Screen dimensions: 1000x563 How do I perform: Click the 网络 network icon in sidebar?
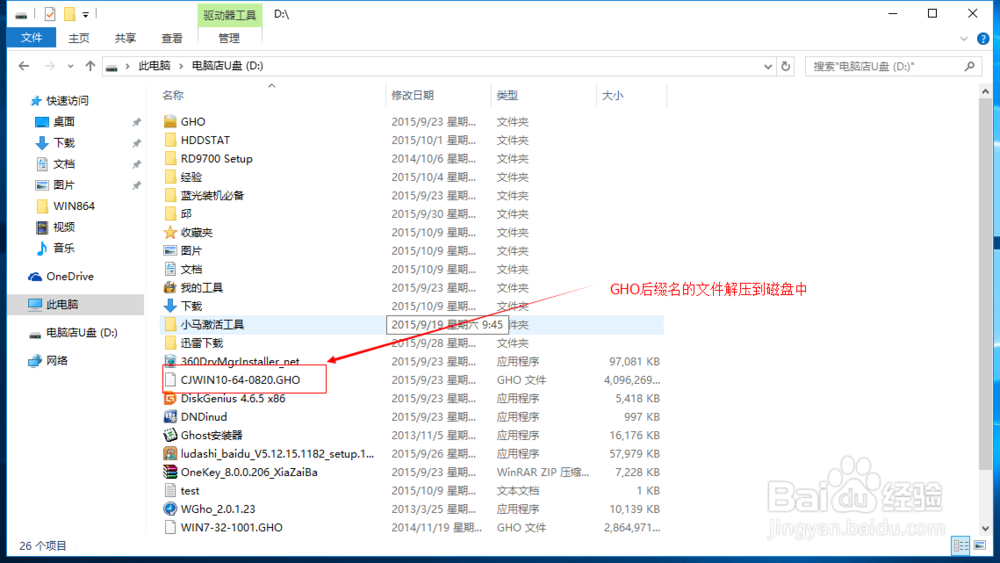click(34, 361)
